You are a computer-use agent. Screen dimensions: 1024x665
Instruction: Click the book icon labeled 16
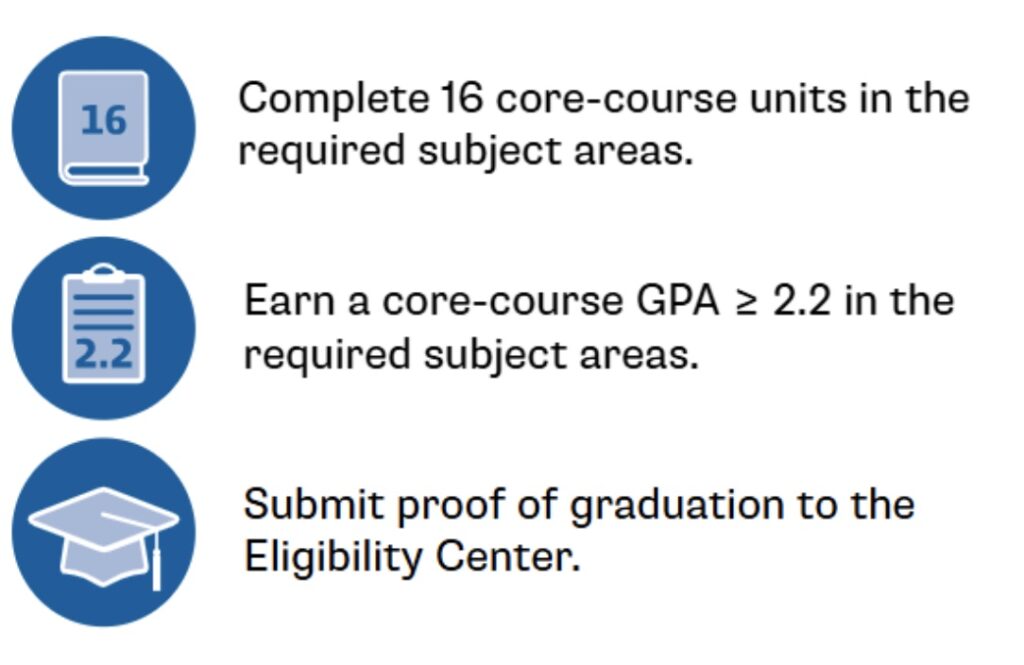click(x=103, y=128)
